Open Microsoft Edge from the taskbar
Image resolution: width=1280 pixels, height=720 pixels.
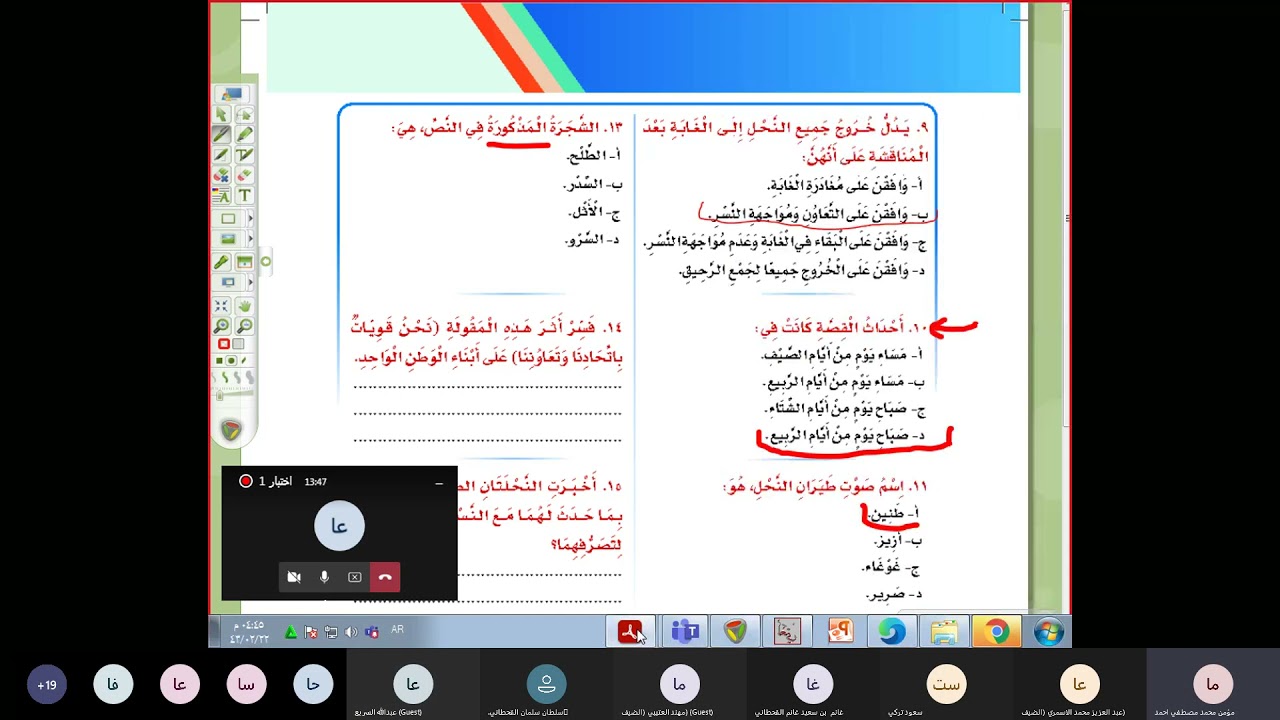[x=892, y=632]
